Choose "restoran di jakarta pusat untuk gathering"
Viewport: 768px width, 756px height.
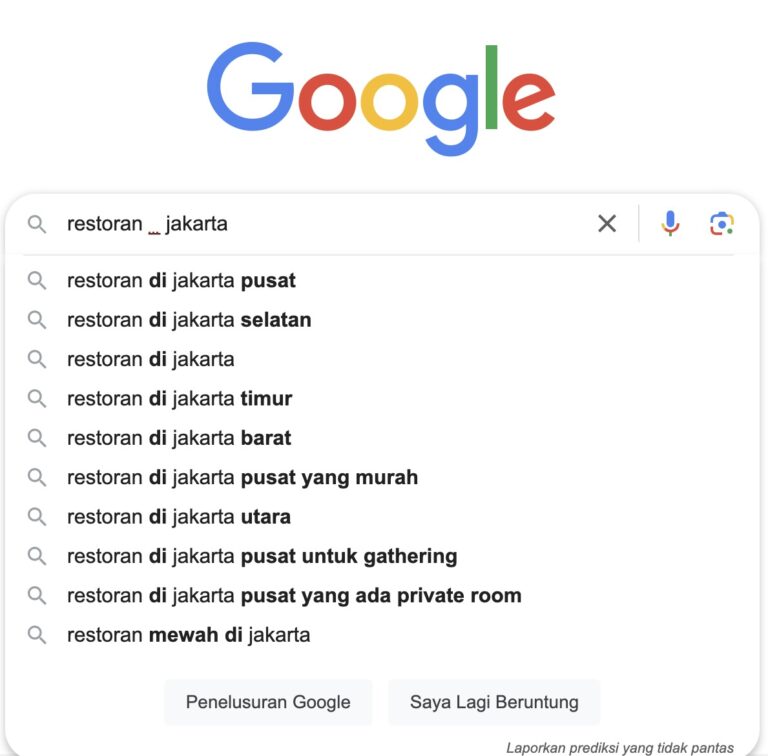pos(262,556)
